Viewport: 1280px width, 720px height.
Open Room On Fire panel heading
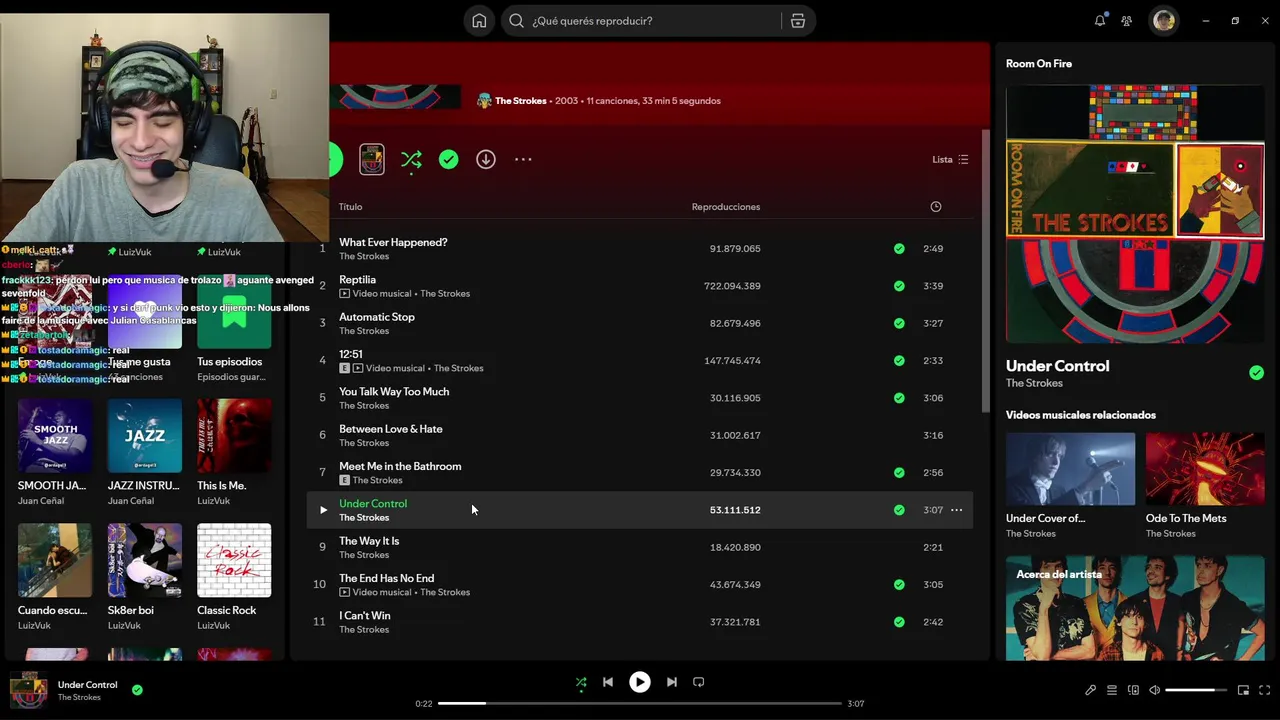tap(1039, 64)
